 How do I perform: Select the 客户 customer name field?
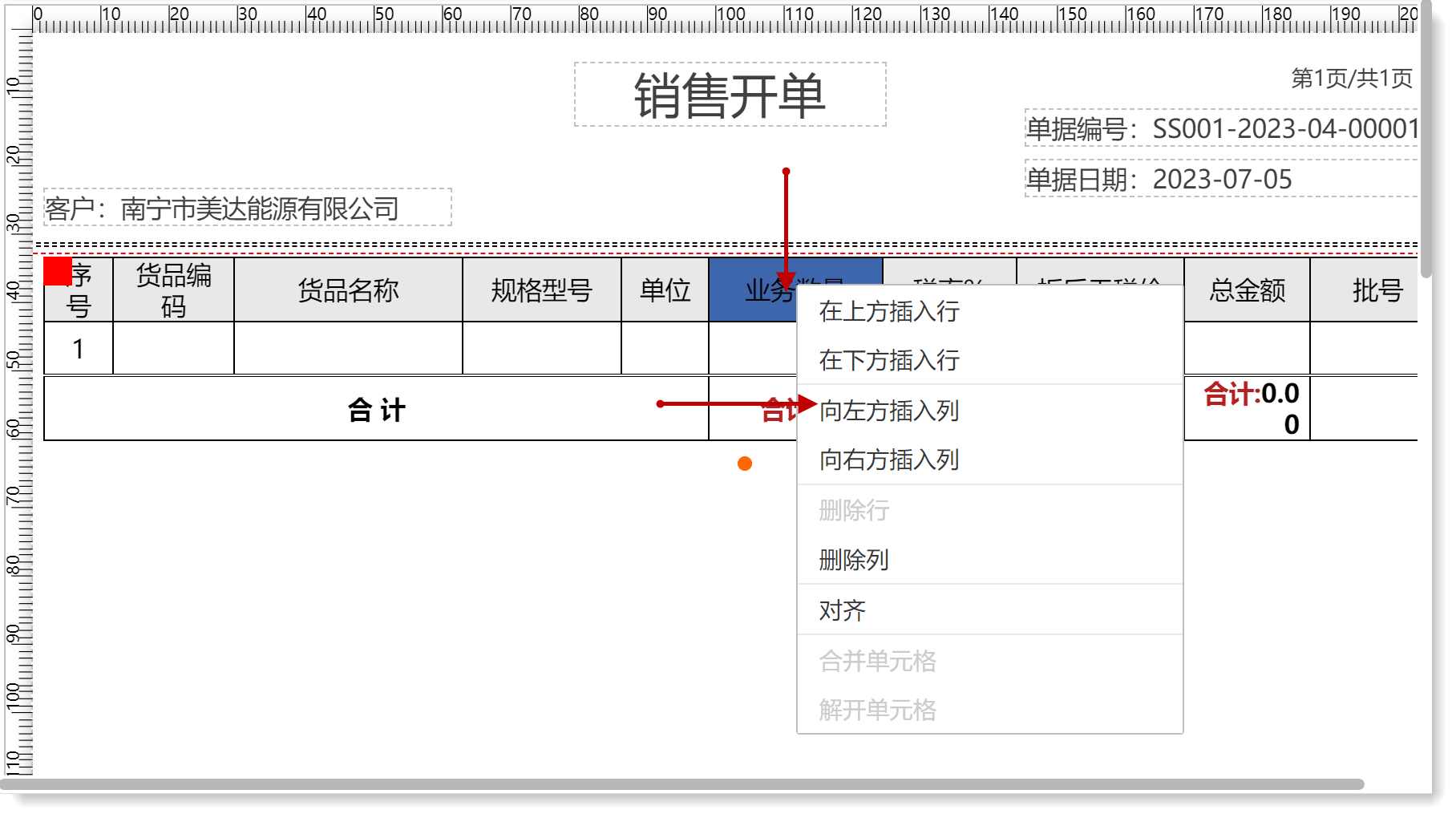coord(247,209)
